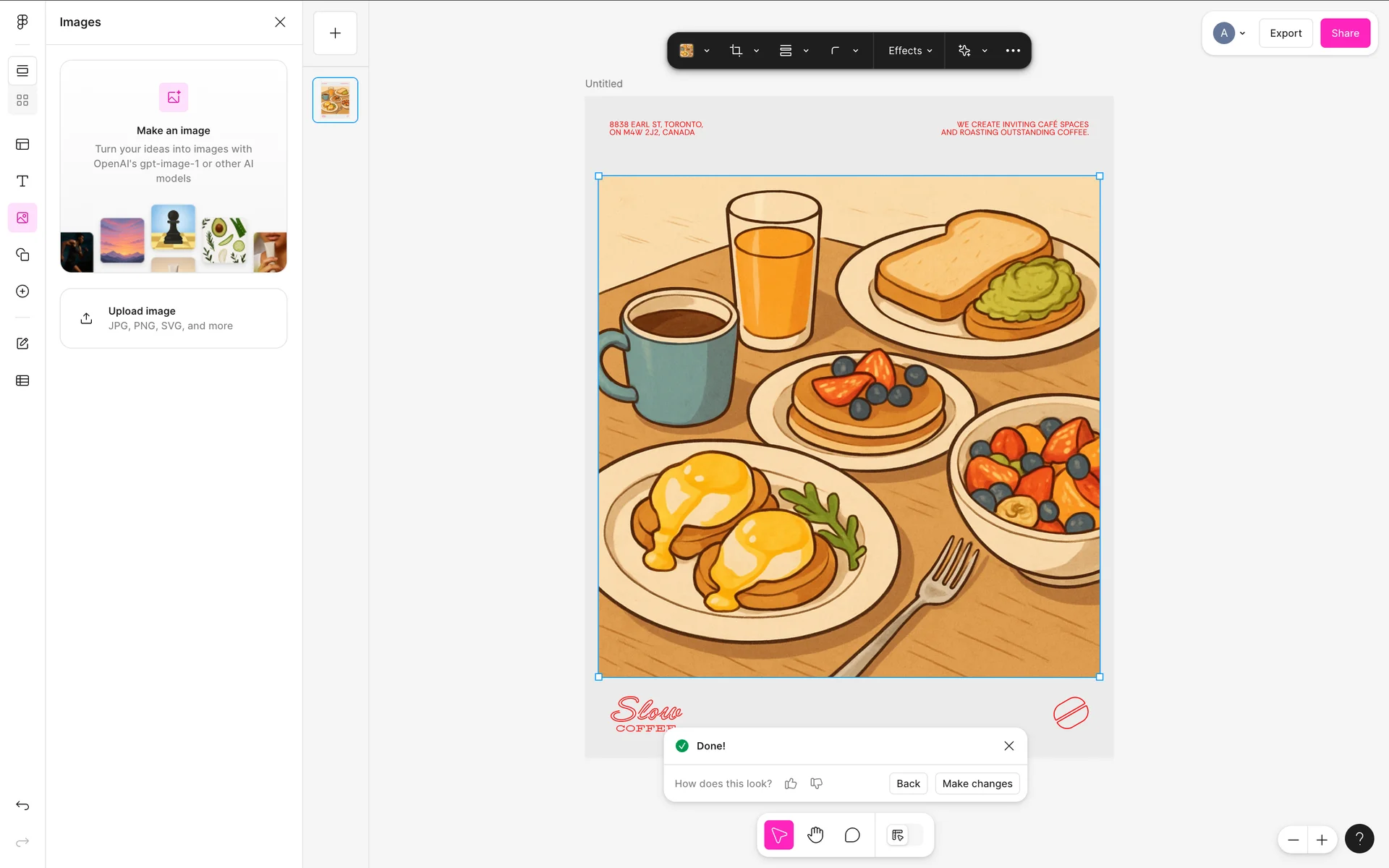Expand the corner radius dropdown arrow
1389x868 pixels.
(x=856, y=51)
